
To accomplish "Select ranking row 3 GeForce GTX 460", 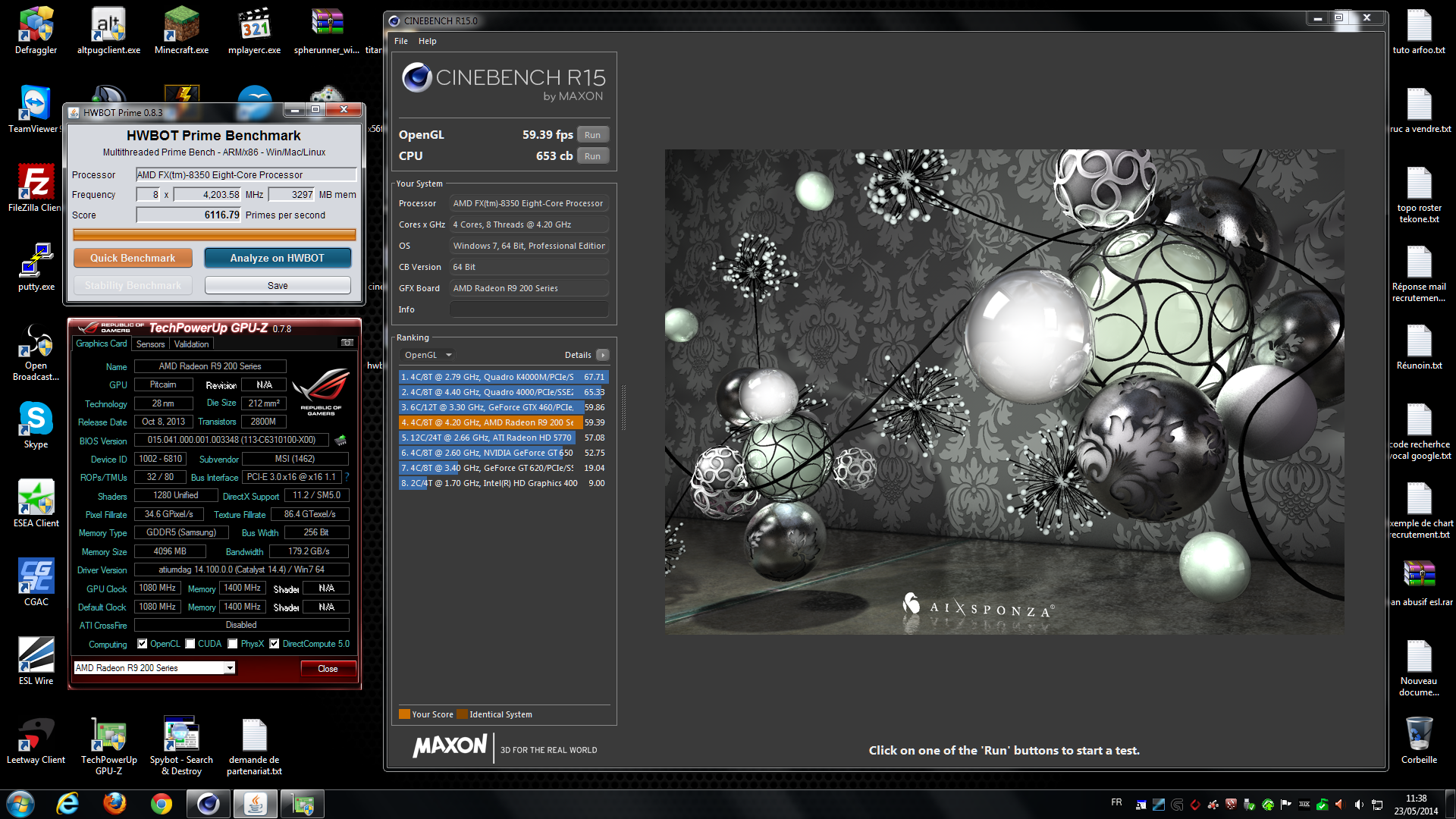I will (x=504, y=407).
